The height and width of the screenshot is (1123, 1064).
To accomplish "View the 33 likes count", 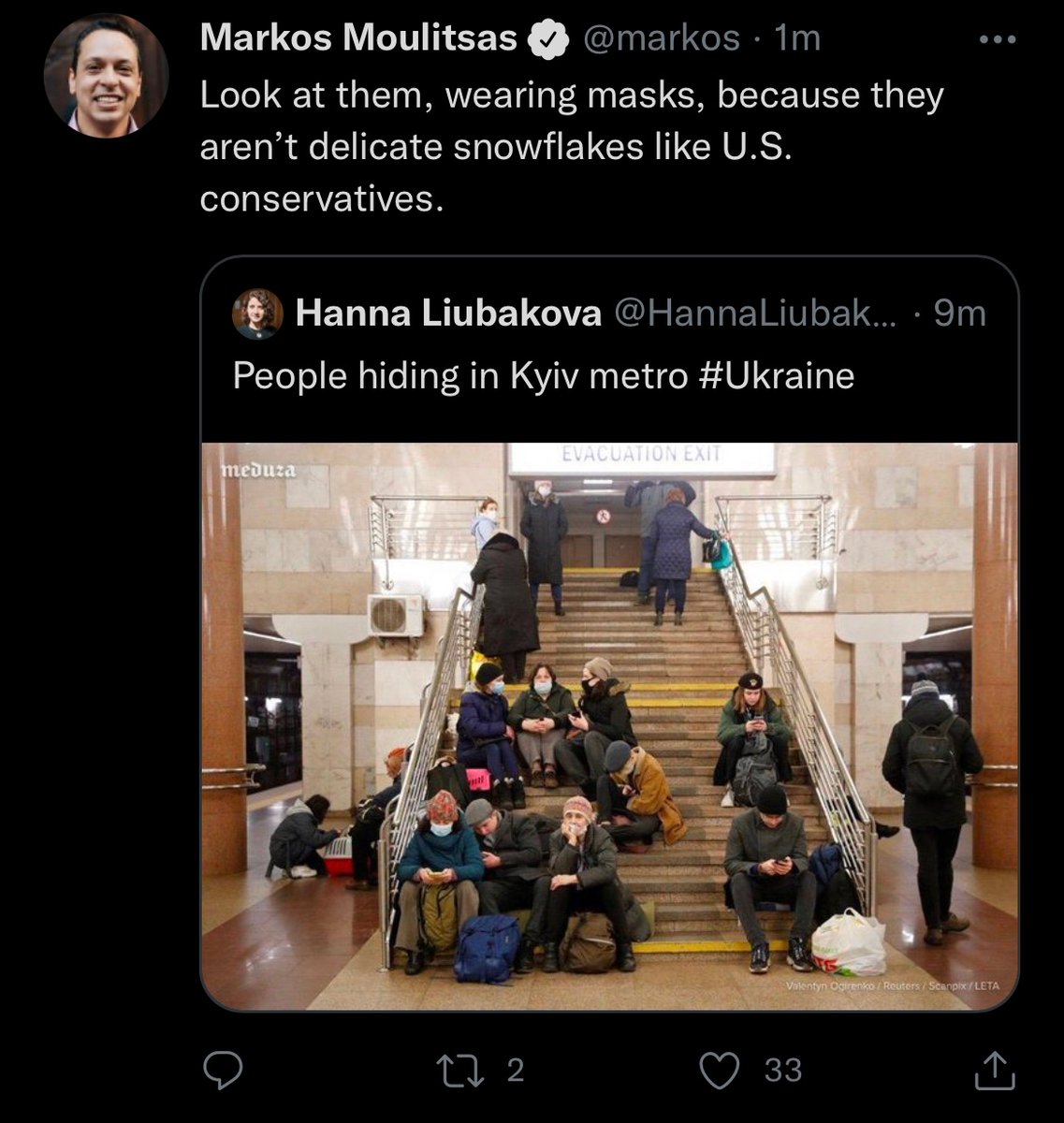I will point(783,1070).
